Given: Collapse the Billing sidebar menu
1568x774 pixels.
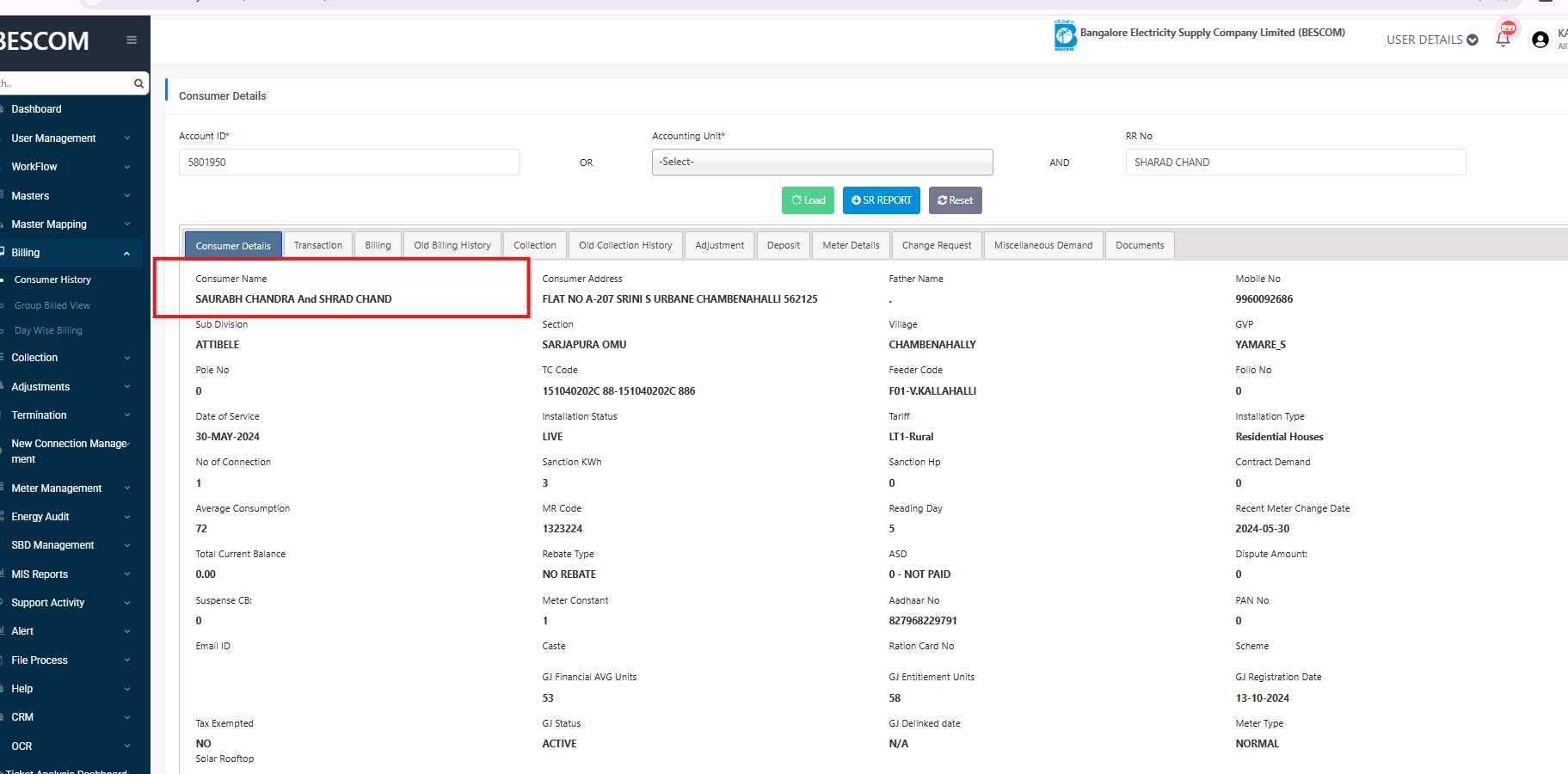Looking at the screenshot, I should point(71,253).
